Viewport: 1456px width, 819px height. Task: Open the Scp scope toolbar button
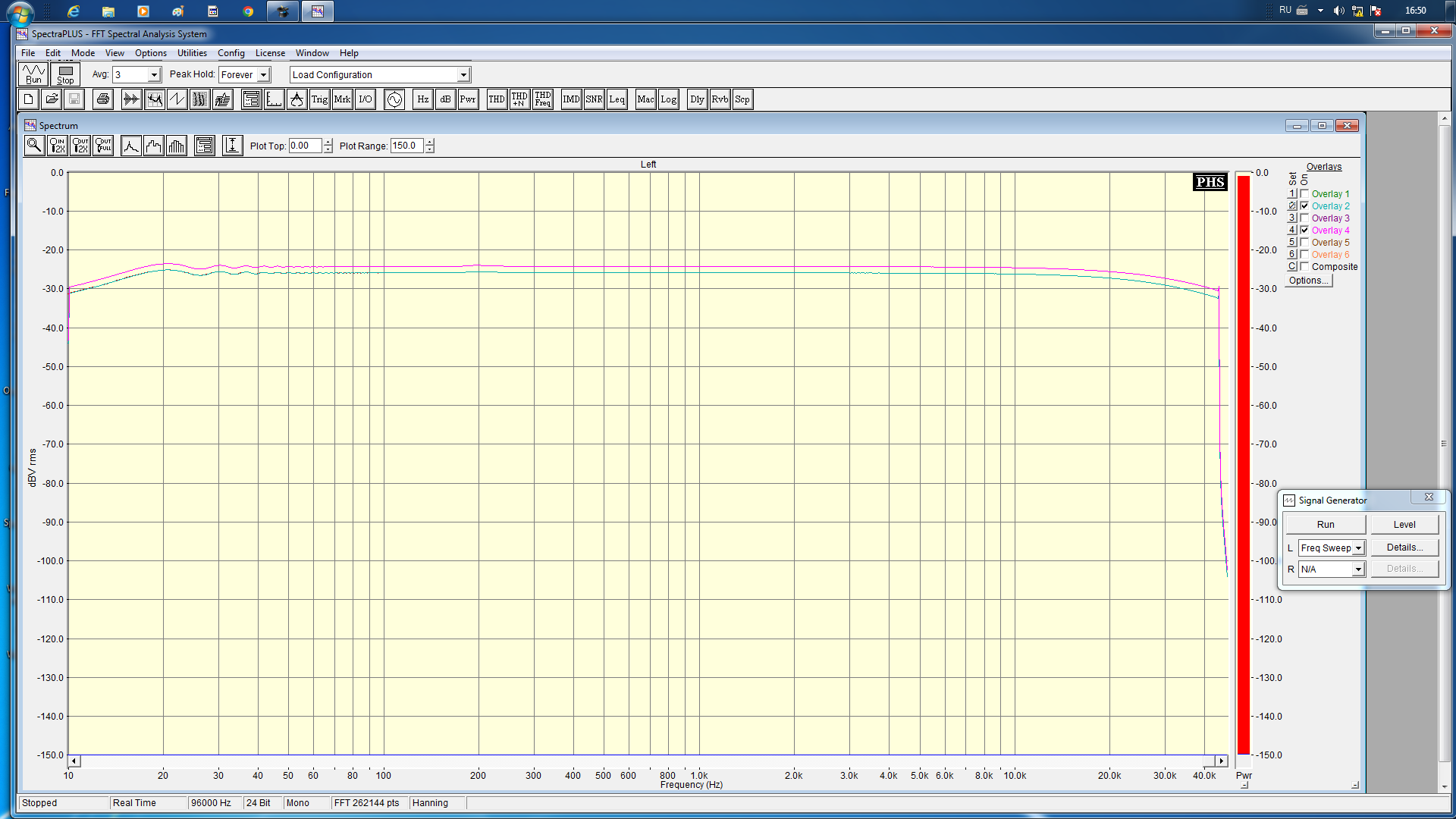coord(742,99)
